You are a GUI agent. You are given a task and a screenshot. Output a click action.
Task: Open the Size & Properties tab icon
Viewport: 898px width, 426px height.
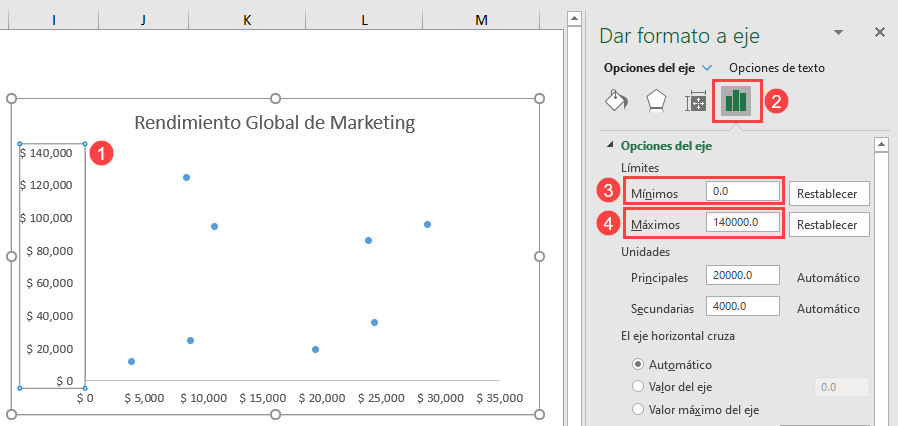(x=696, y=101)
